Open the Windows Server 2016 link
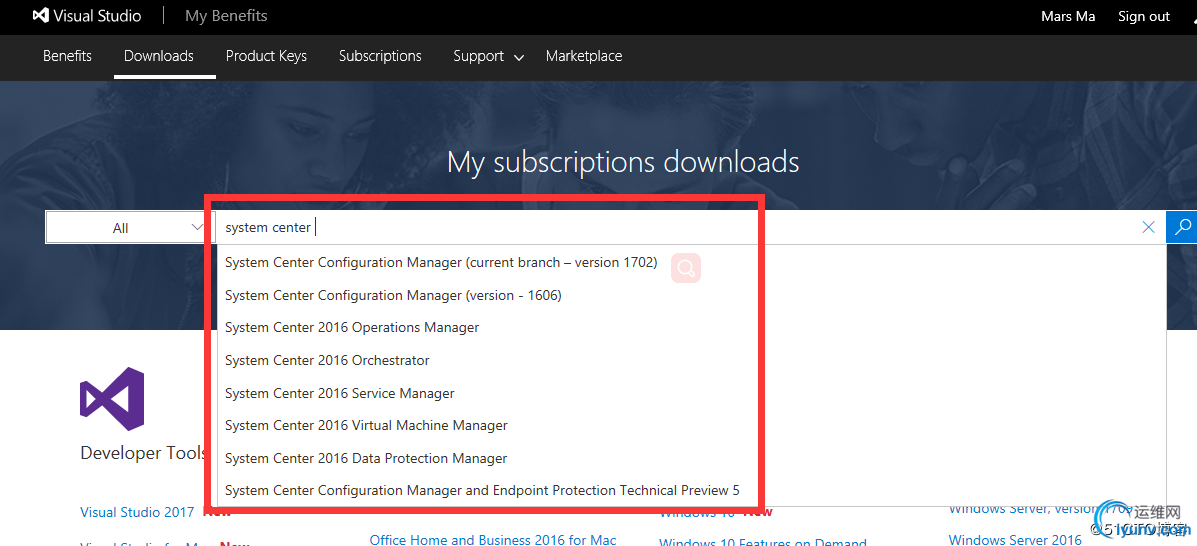Viewport: 1197px width, 546px height. coord(1015,540)
